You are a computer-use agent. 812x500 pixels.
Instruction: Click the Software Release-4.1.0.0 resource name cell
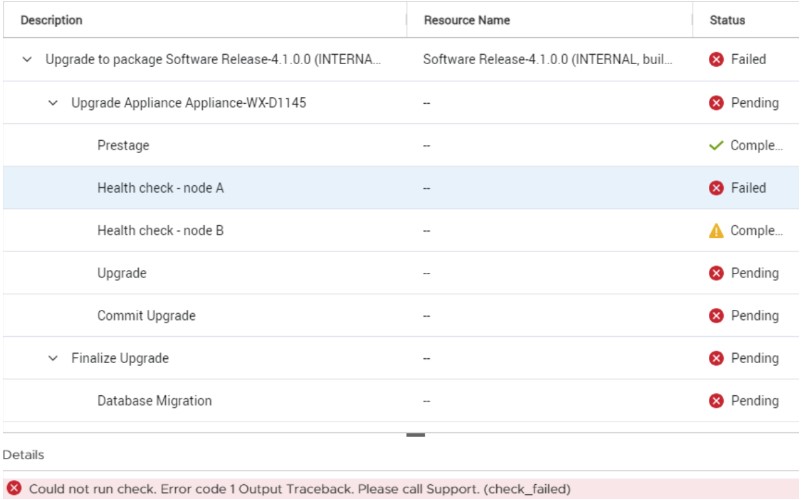pos(547,60)
